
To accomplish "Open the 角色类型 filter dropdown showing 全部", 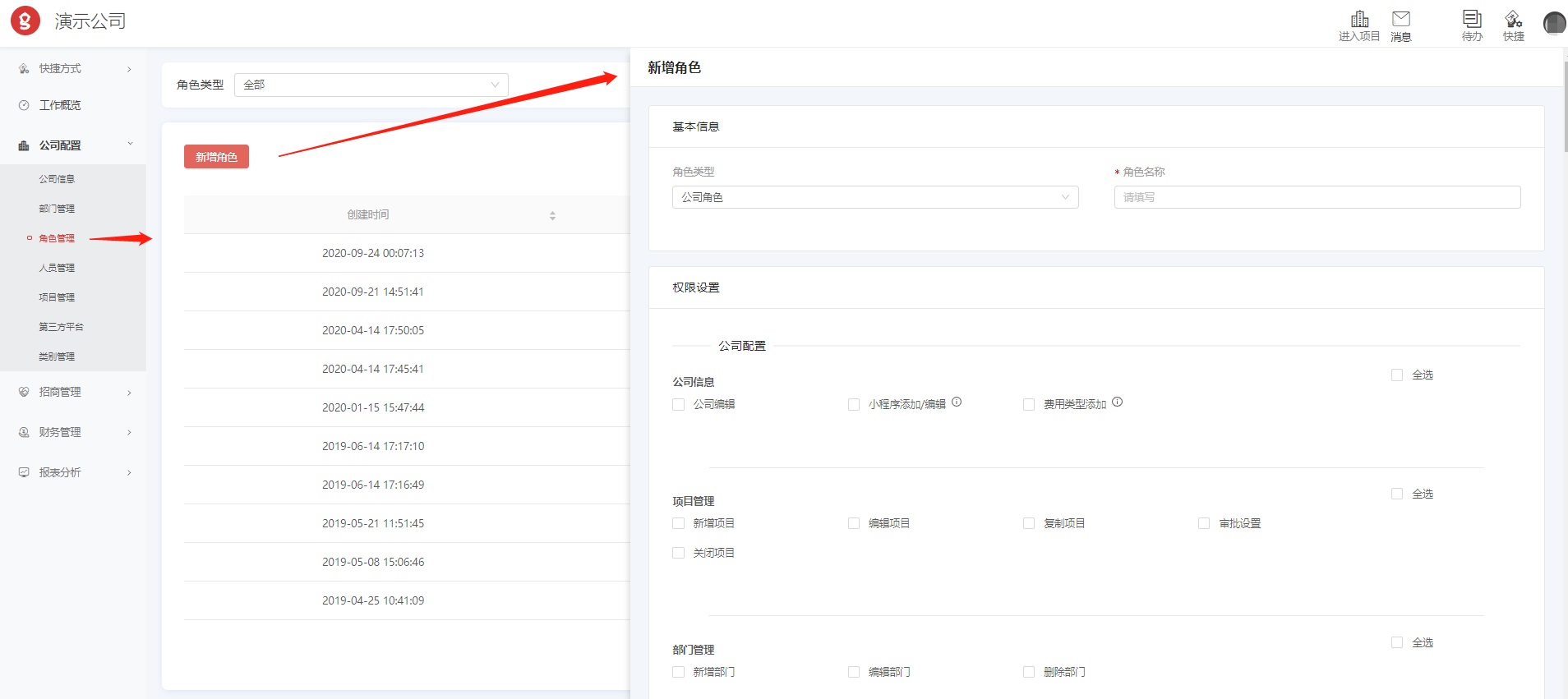I will point(371,85).
